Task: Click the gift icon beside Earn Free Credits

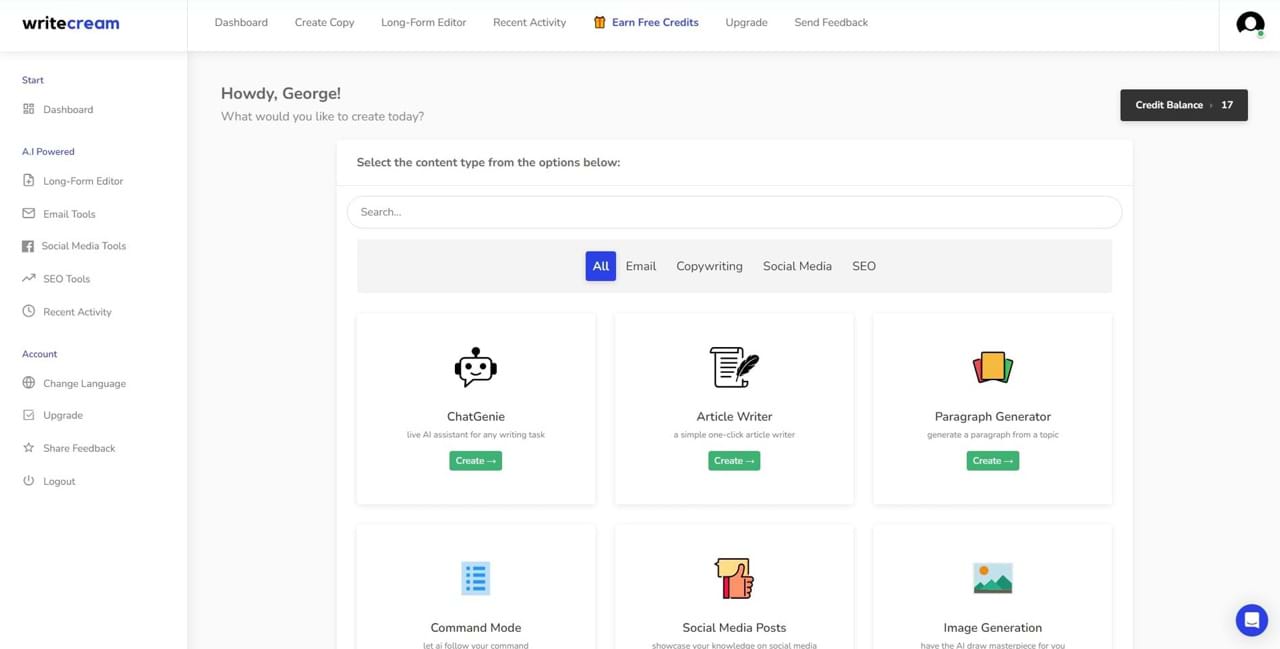Action: 600,22
